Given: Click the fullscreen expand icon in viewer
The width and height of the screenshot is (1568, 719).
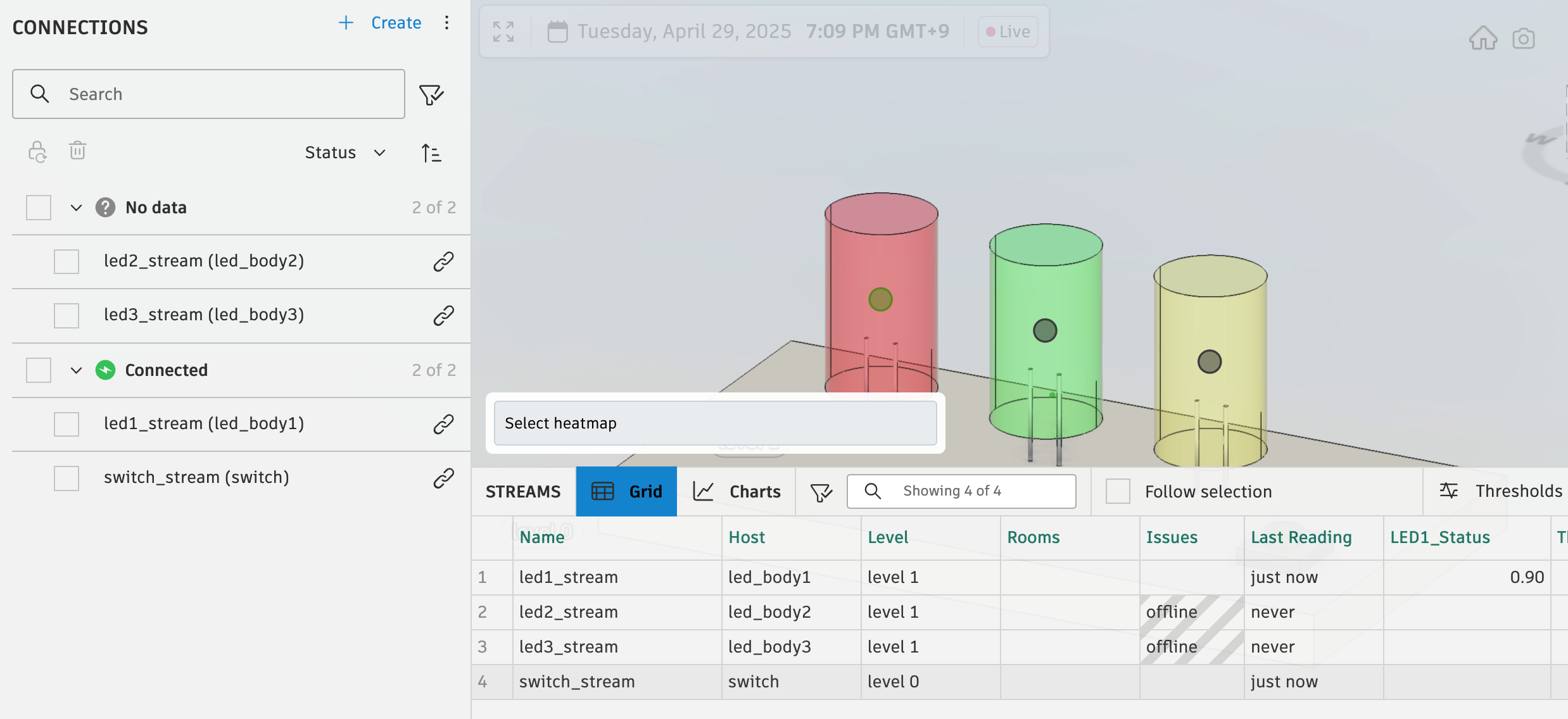Looking at the screenshot, I should tap(503, 32).
